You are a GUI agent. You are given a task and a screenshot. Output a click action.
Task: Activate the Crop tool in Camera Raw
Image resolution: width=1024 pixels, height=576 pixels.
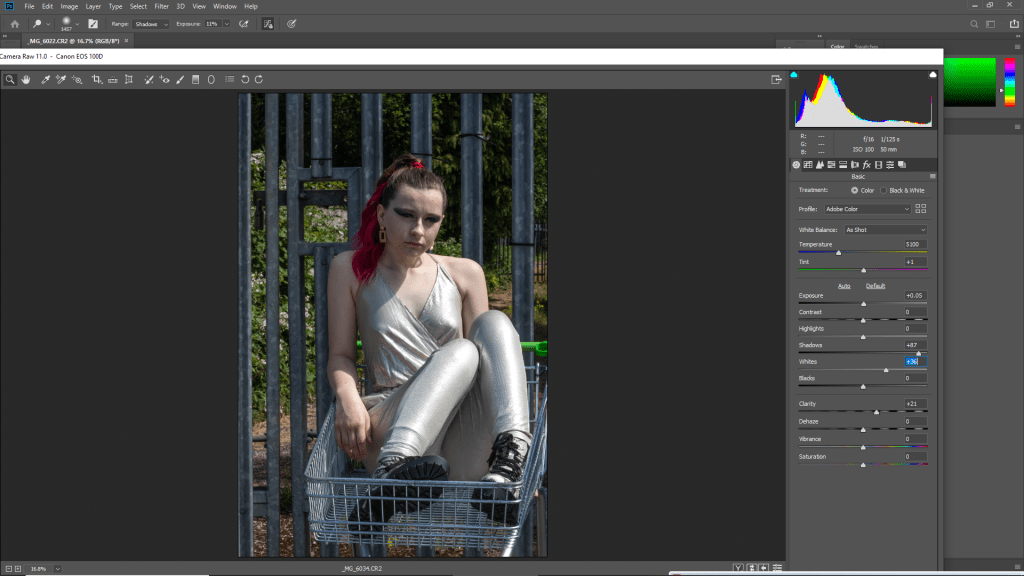(97, 79)
